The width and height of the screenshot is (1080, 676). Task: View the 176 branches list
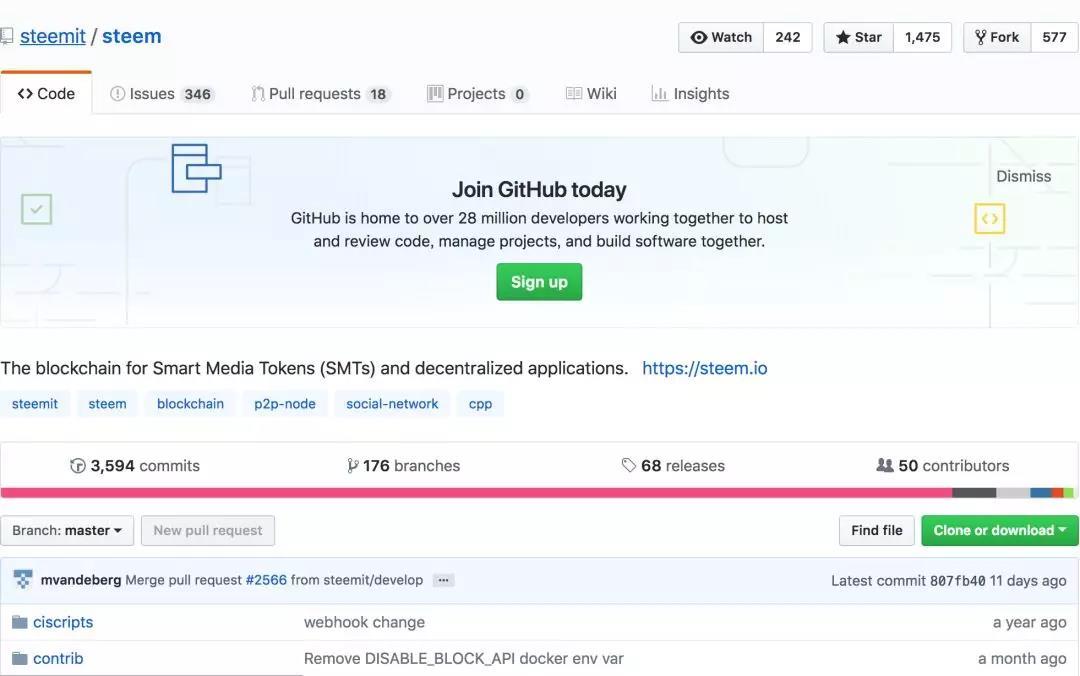tap(404, 466)
